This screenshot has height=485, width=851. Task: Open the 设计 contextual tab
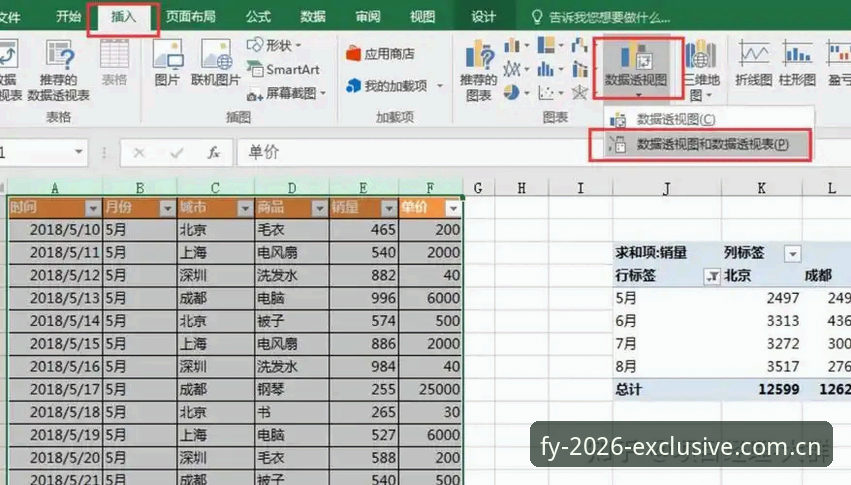(x=483, y=17)
